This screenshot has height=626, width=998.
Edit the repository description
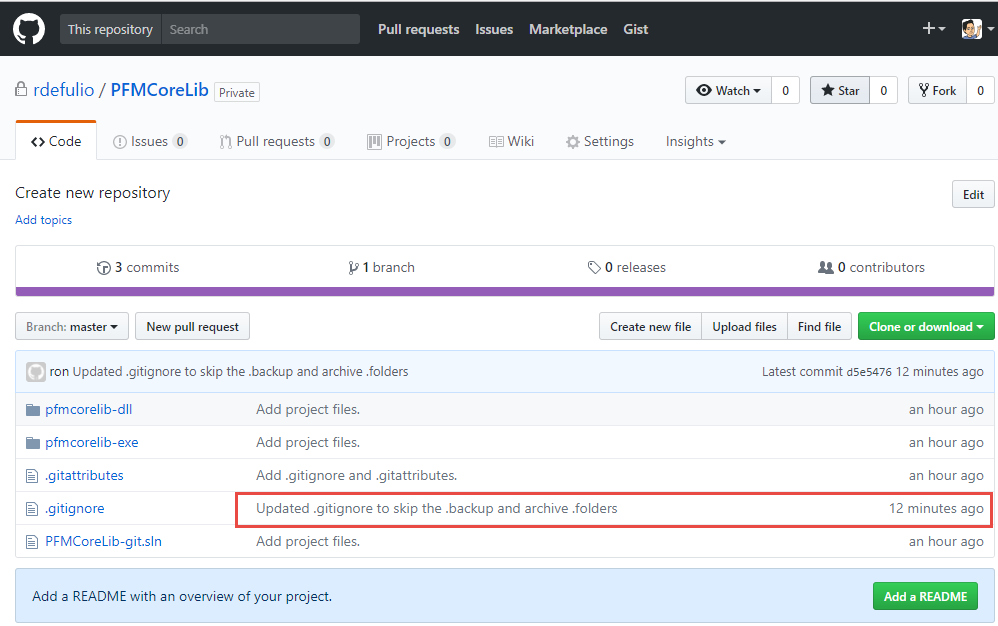click(973, 195)
